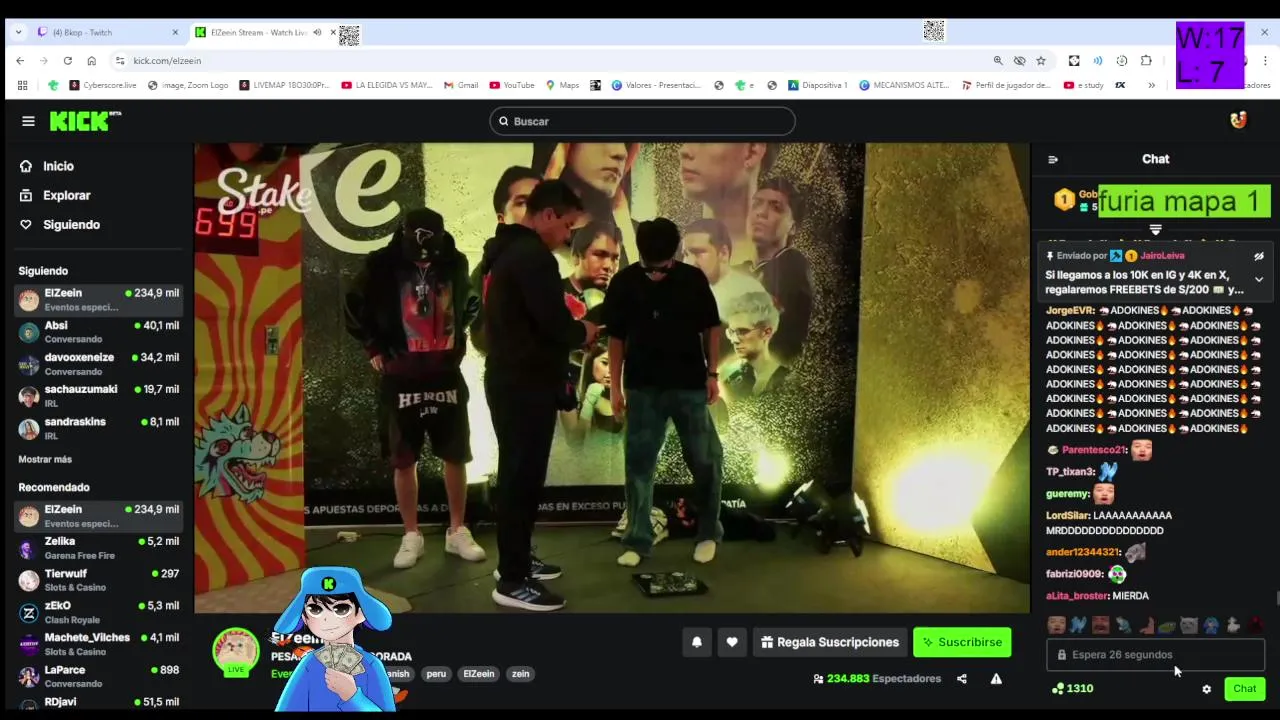Open the browser extensions puzzle icon
The height and width of the screenshot is (720, 1280).
1146,61
